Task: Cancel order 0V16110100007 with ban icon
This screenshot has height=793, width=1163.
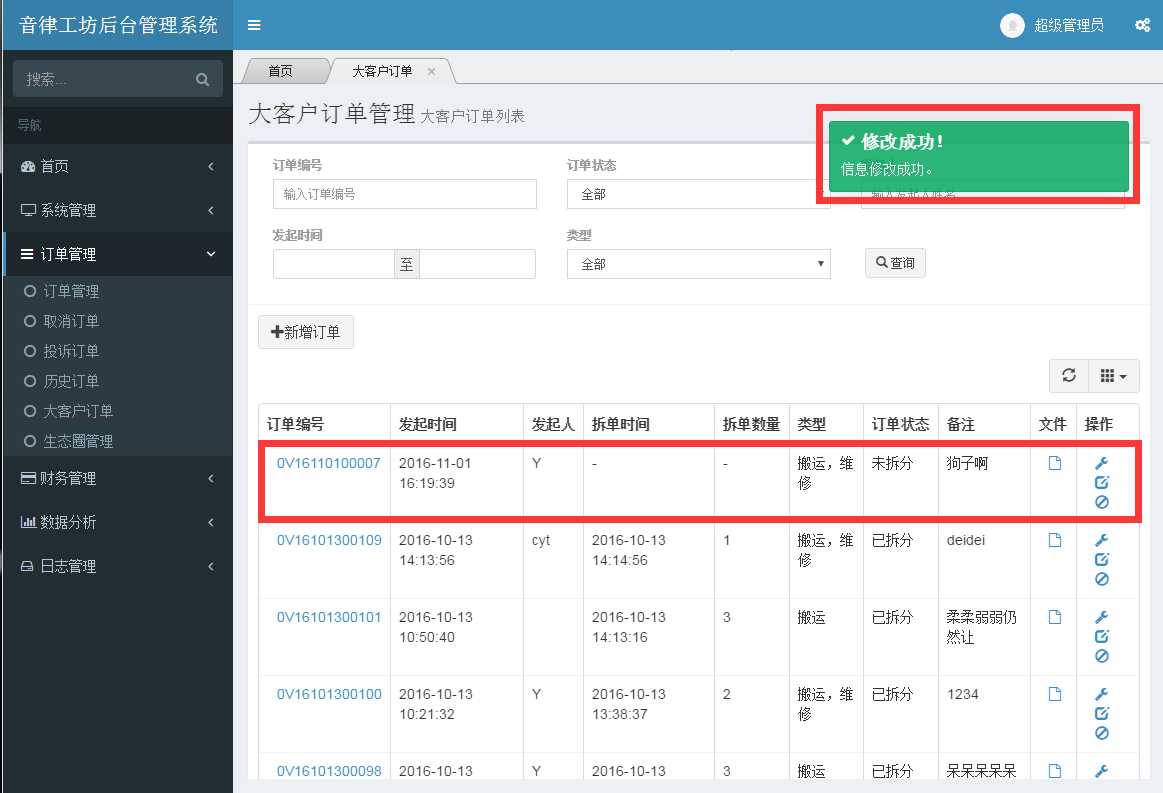Action: (x=1101, y=502)
